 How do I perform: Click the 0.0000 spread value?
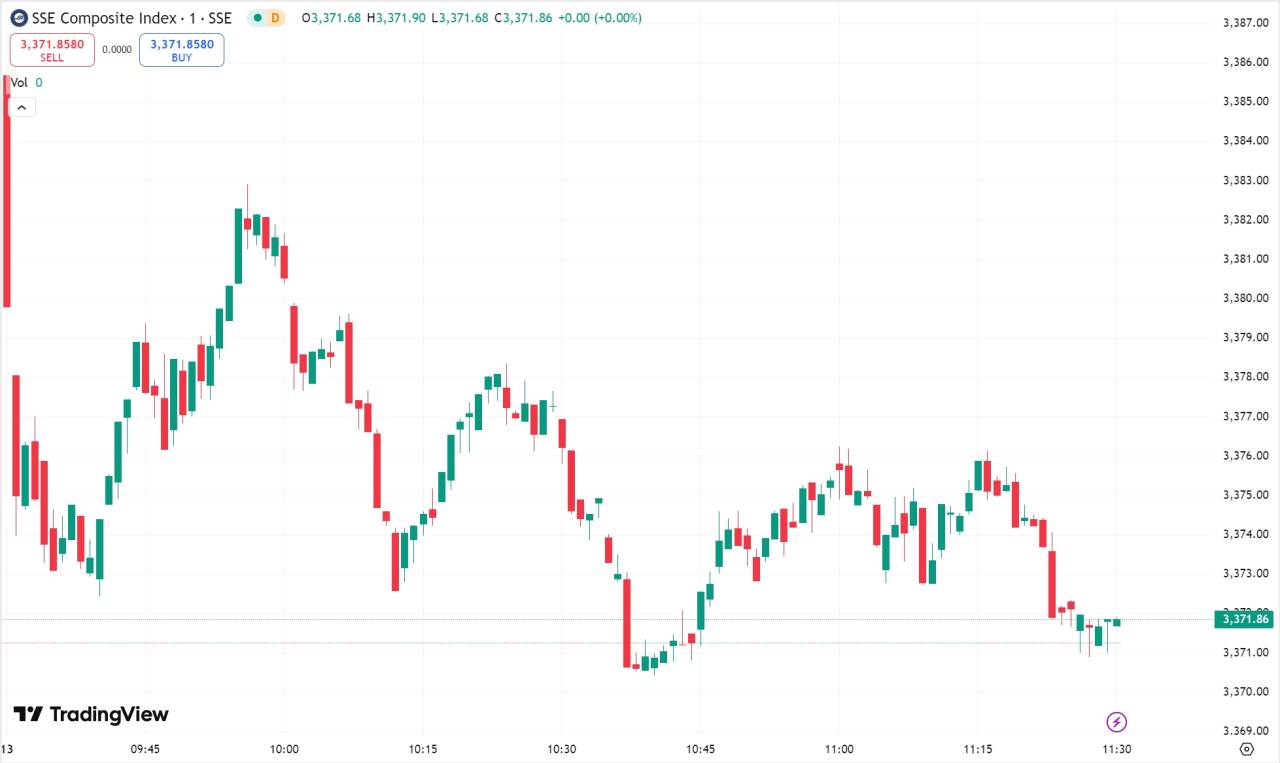pos(117,49)
